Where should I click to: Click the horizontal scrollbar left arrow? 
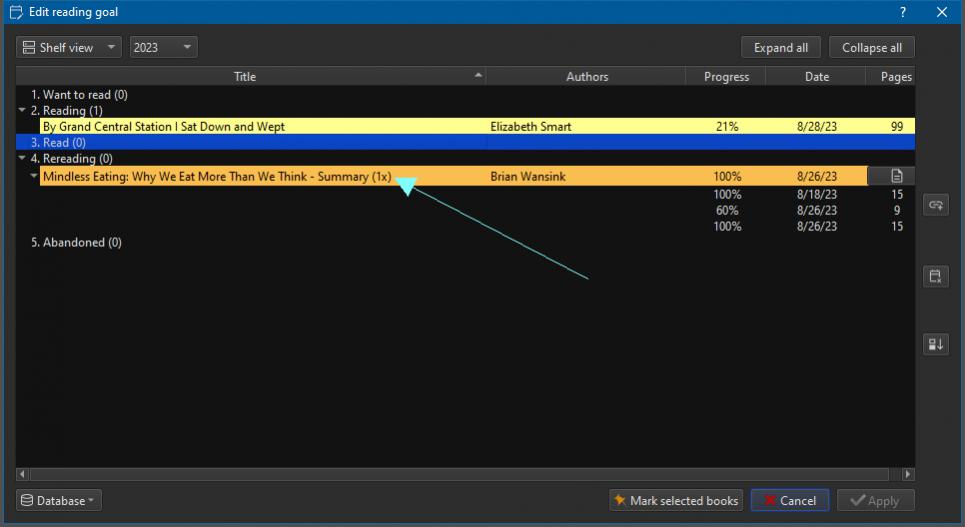(x=23, y=474)
